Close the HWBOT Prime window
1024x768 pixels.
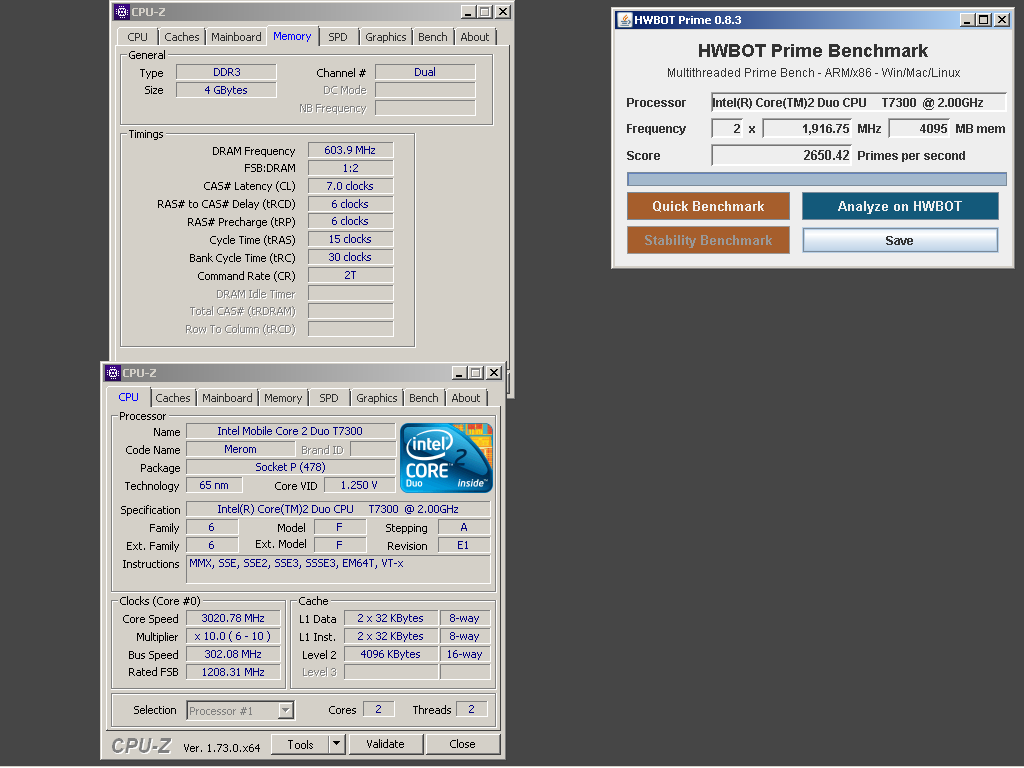tap(1002, 20)
